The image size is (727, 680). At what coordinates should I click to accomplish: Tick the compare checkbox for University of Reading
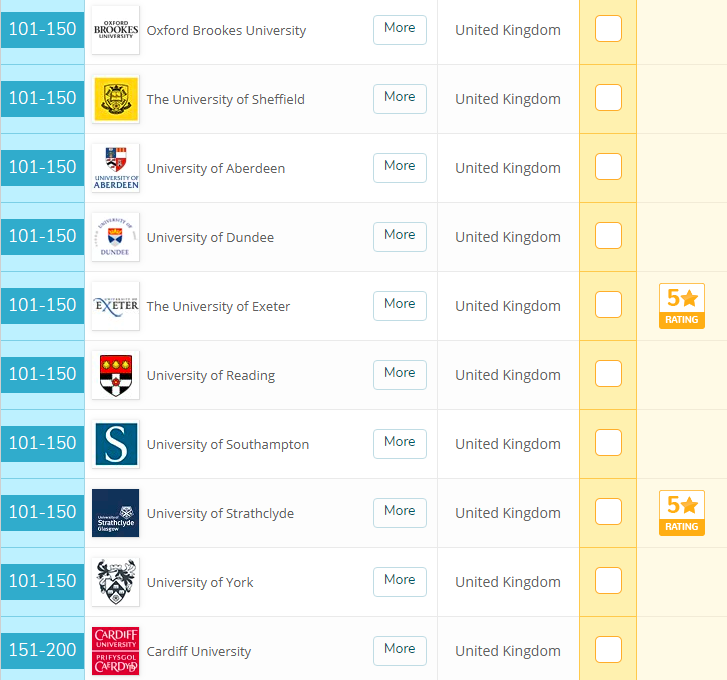(608, 374)
